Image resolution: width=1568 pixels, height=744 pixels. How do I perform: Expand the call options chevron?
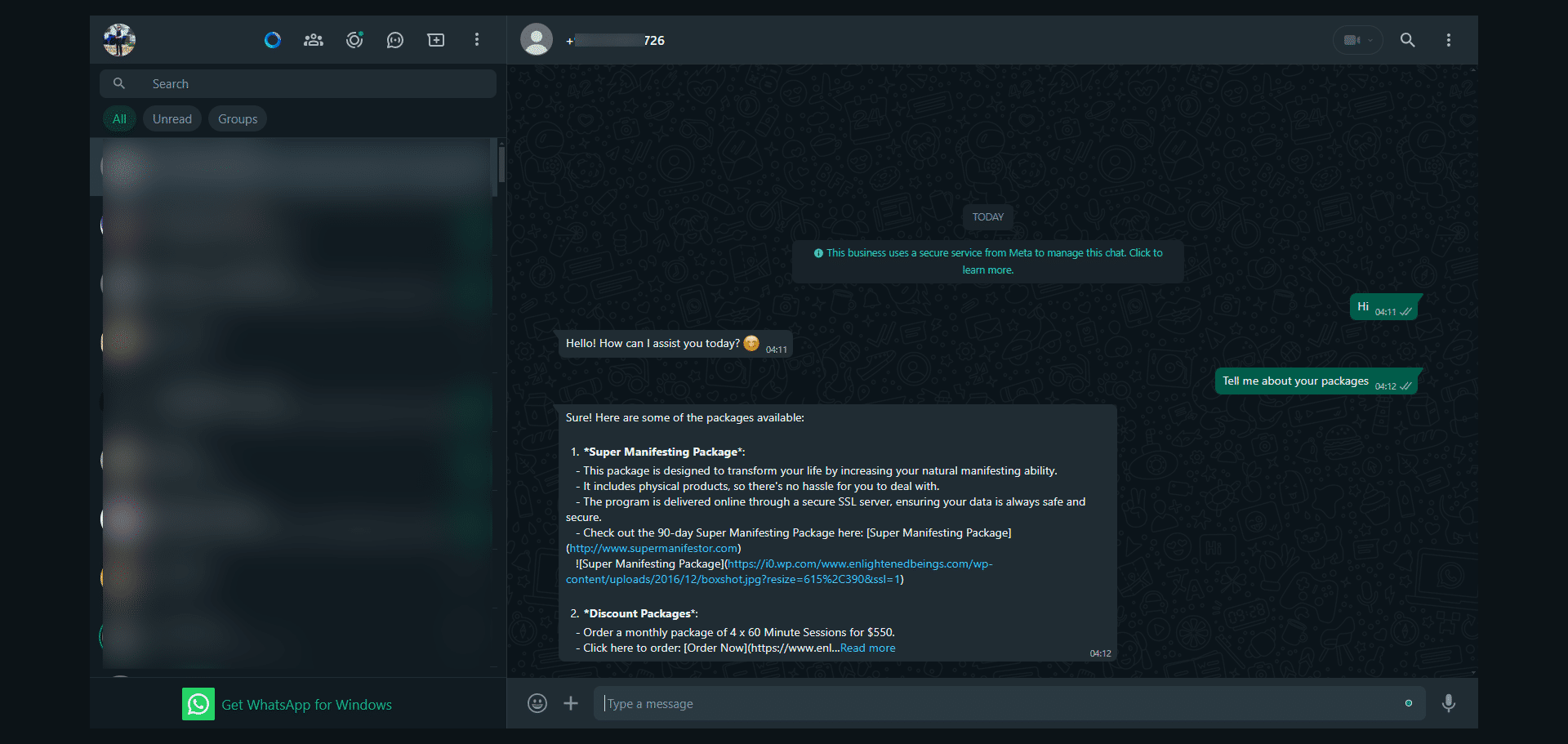point(1370,39)
